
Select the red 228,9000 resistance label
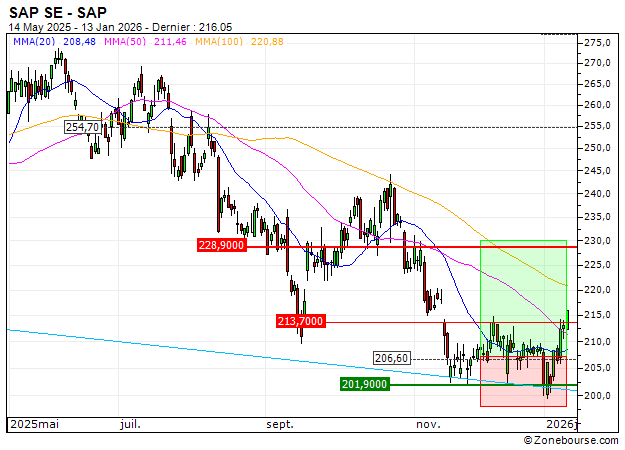tap(221, 245)
